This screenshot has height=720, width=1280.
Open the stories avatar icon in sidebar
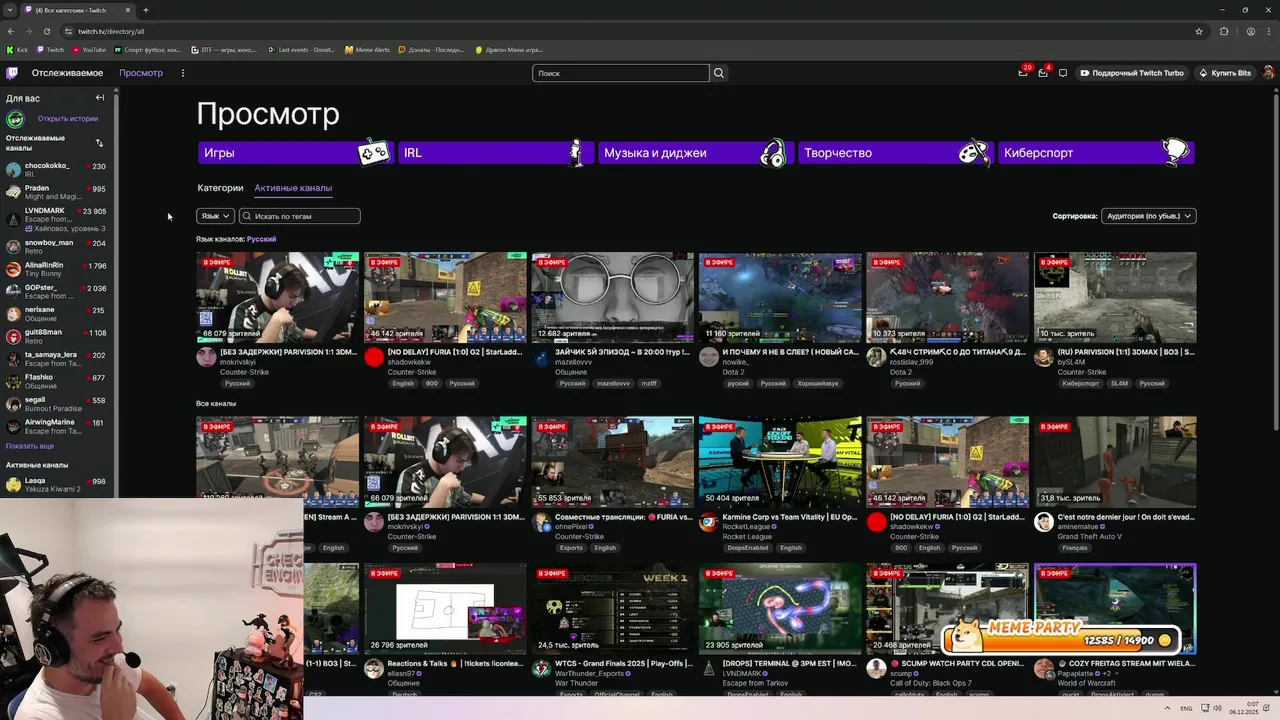15,119
